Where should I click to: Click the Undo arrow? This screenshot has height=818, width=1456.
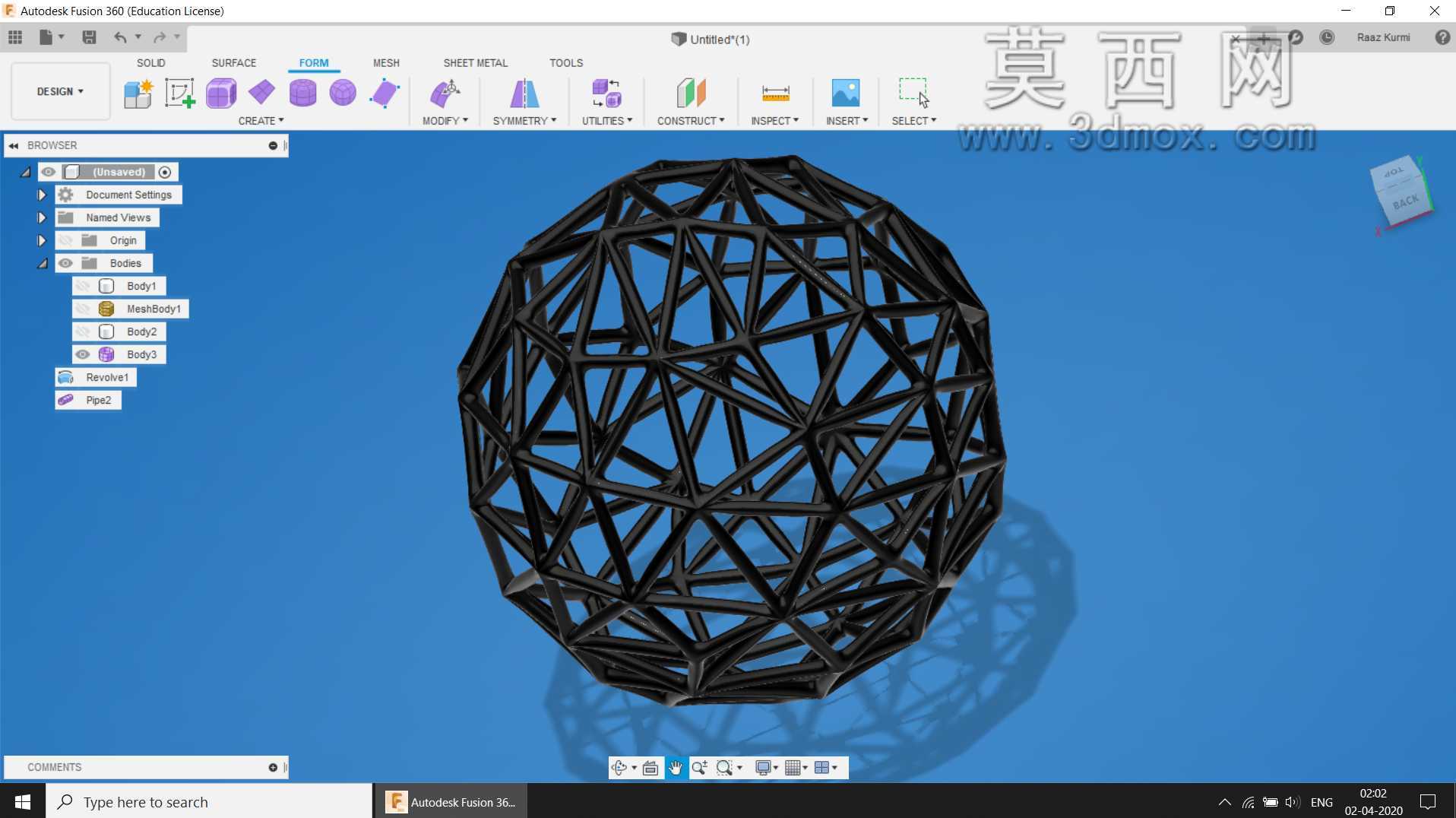[120, 37]
